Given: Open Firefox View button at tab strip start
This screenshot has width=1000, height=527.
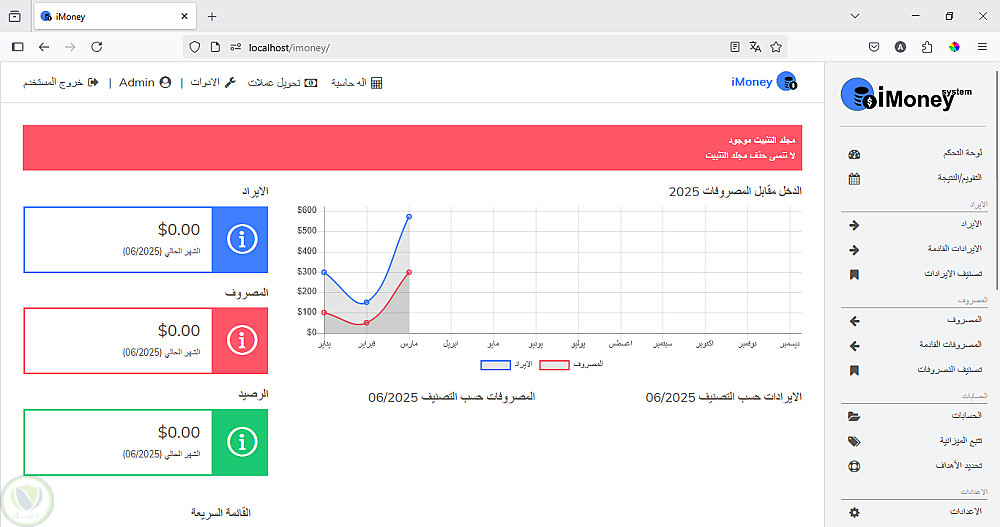Looking at the screenshot, I should click(15, 17).
